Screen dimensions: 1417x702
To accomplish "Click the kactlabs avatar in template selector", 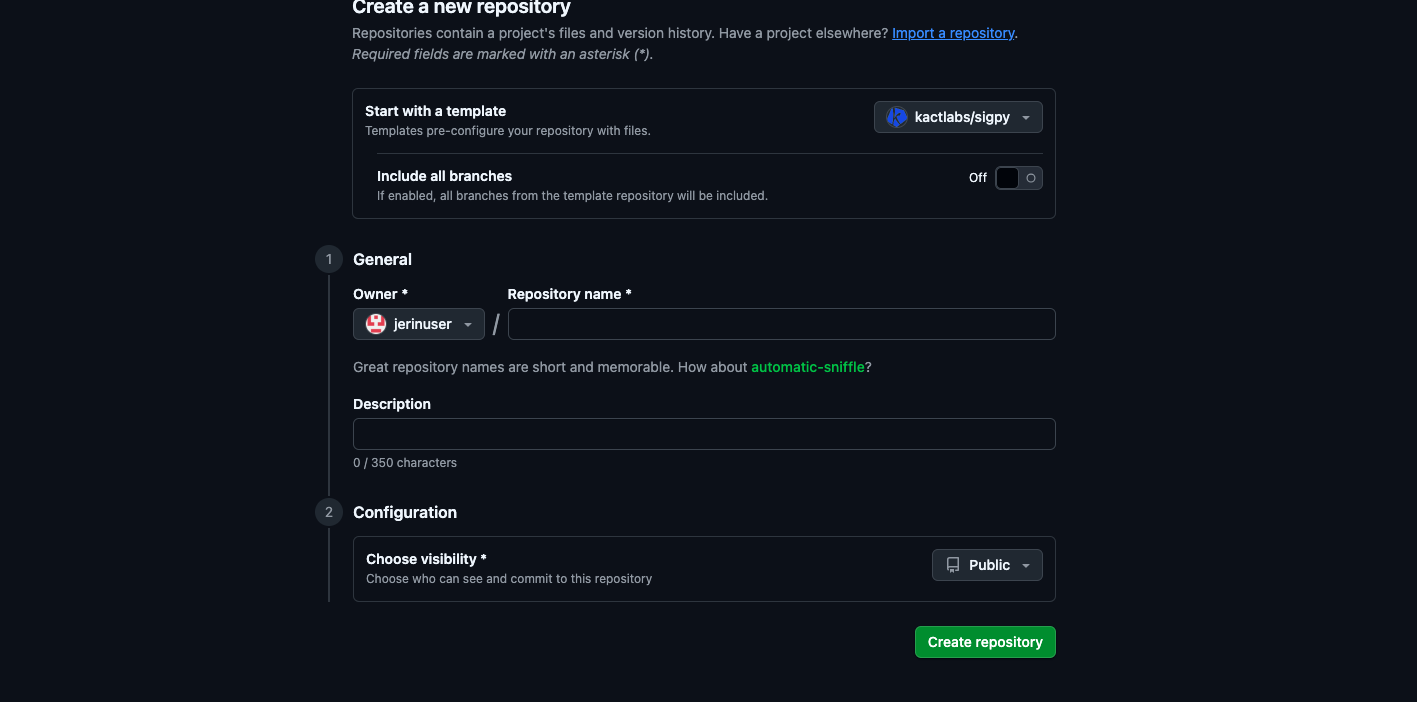I will pos(897,117).
